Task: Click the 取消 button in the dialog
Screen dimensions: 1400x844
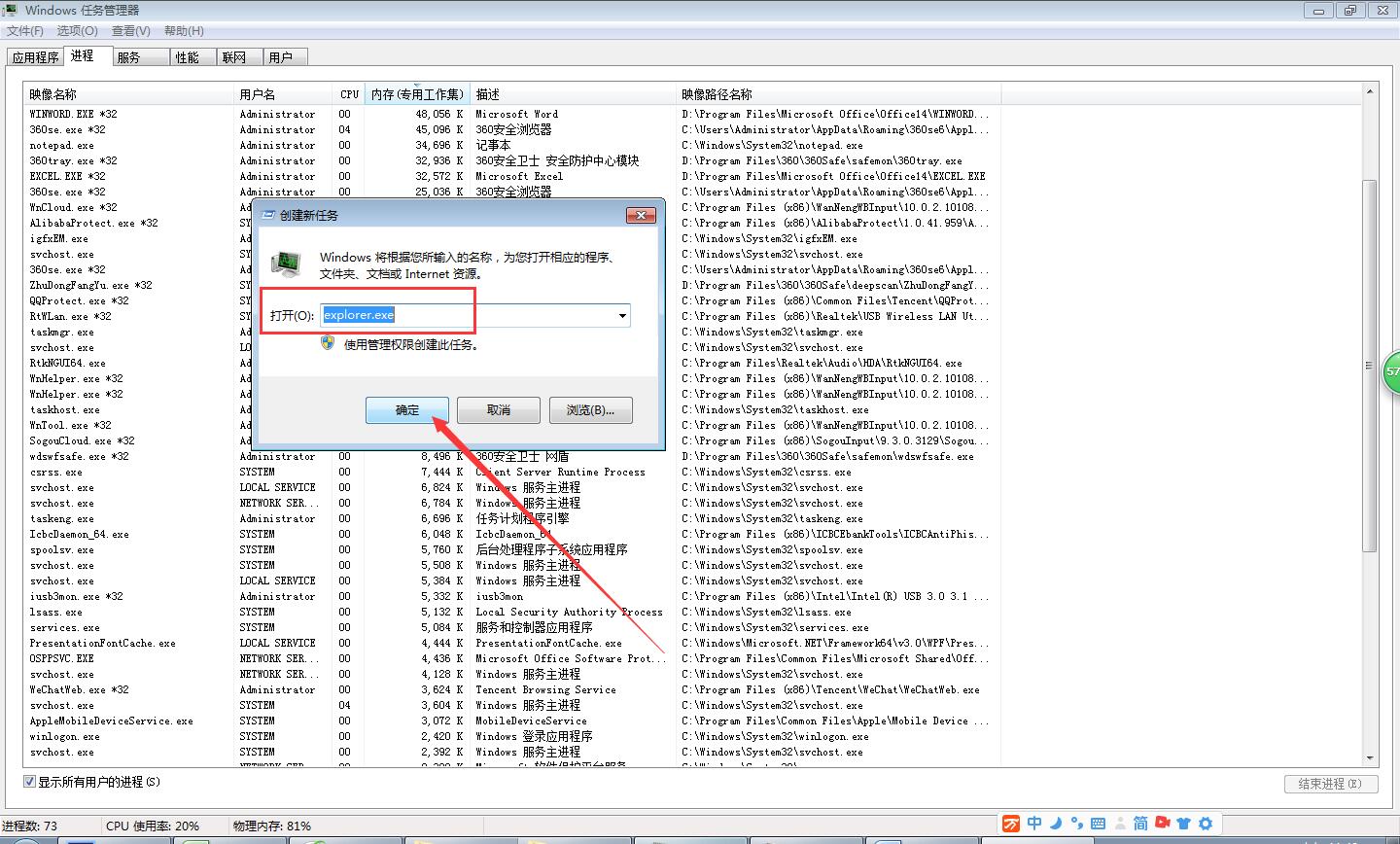Action: 499,410
